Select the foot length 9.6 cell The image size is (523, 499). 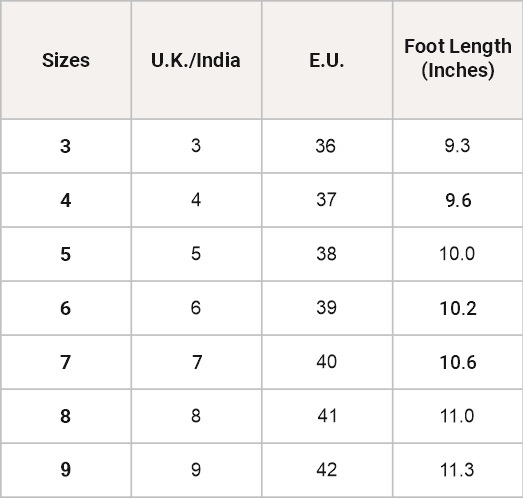coord(458,200)
